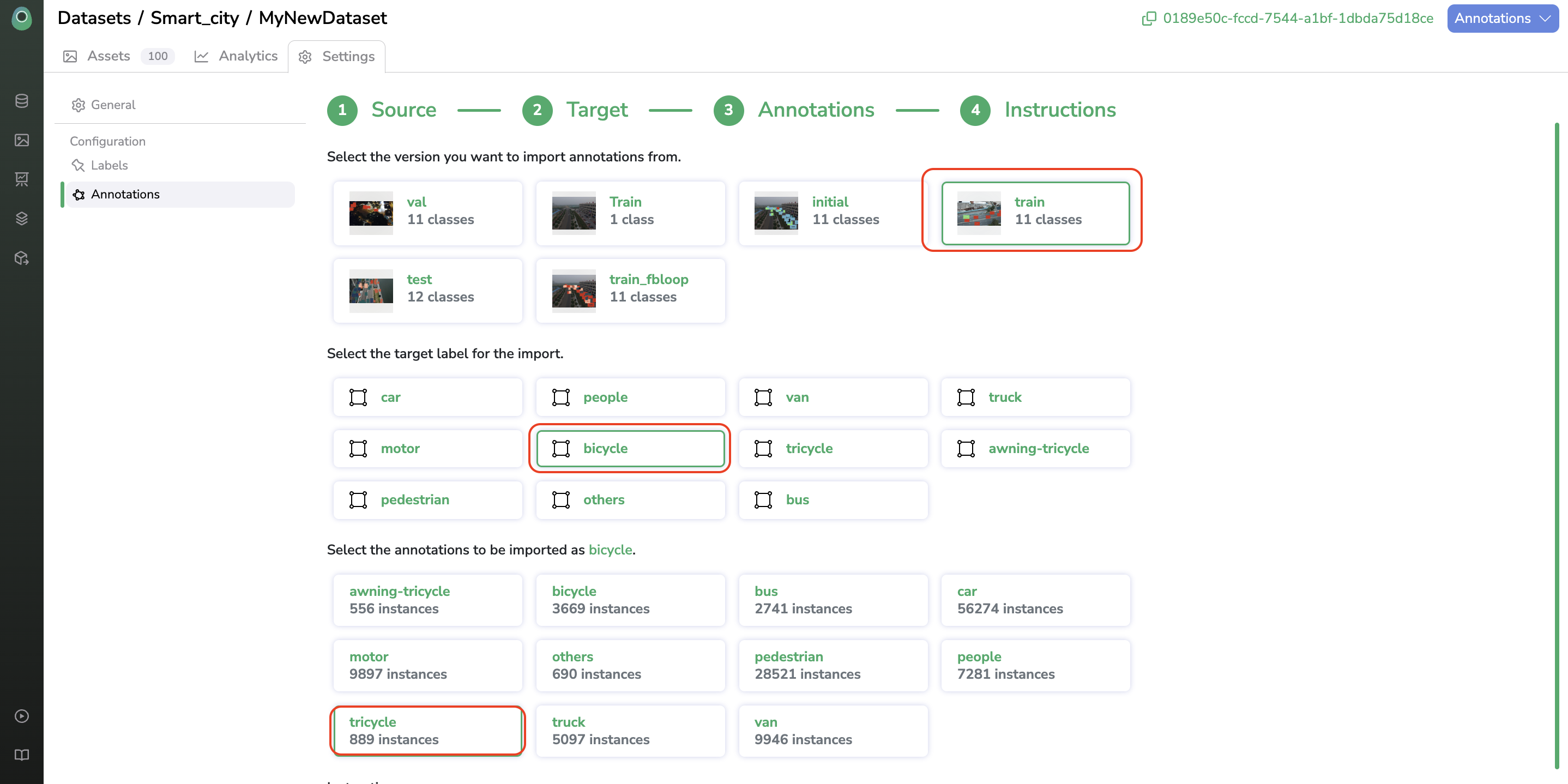
Task: Click the app logo at the top left
Action: tap(22, 17)
